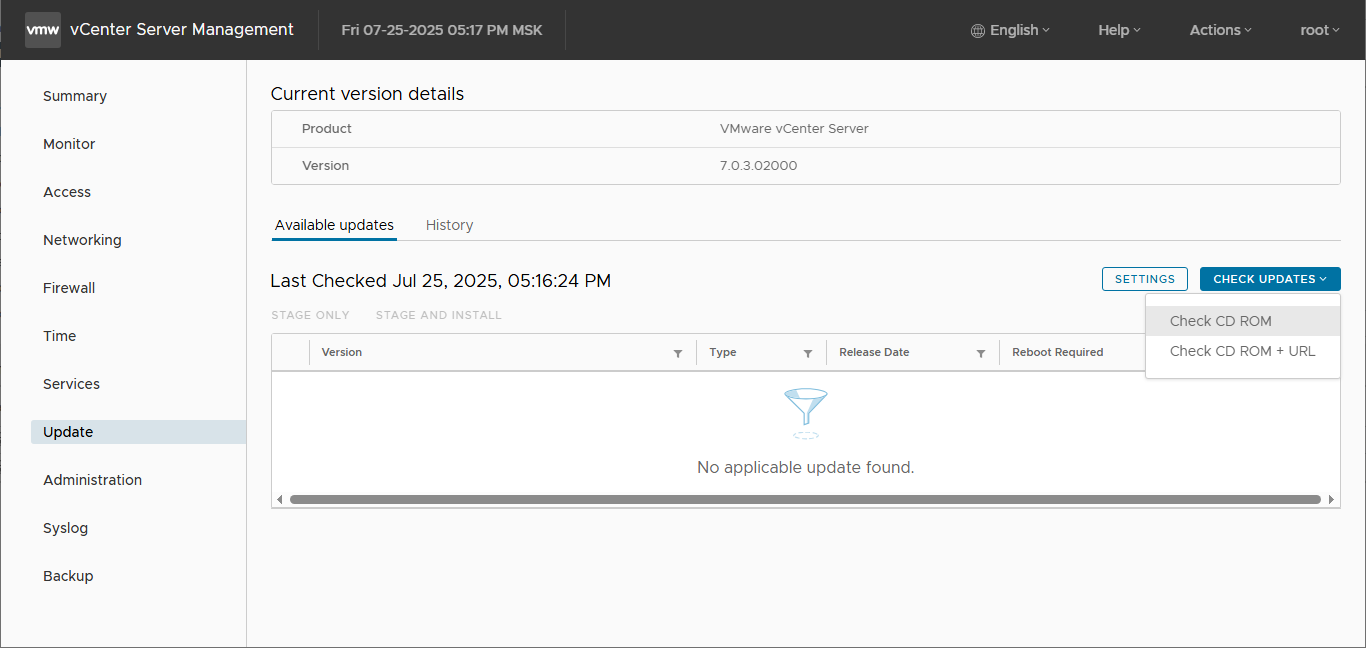Open Monitor in the sidebar

tap(69, 144)
